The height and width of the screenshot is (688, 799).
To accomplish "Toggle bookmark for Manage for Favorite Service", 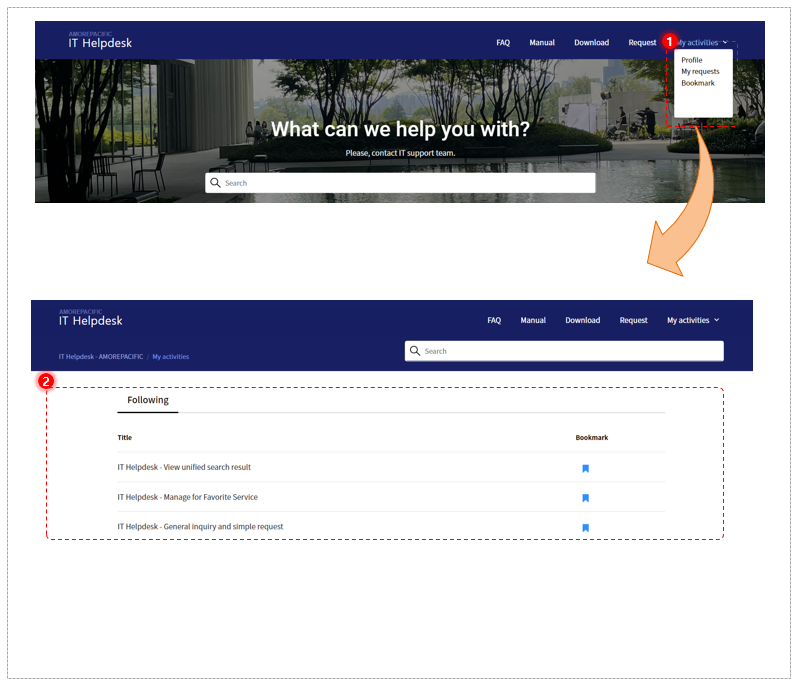I will click(x=585, y=498).
